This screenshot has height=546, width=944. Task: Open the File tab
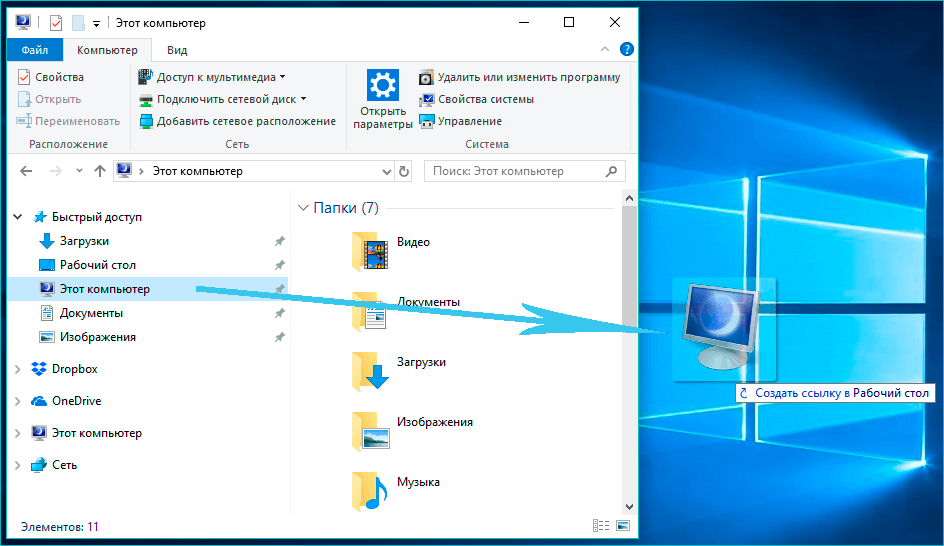[x=35, y=50]
